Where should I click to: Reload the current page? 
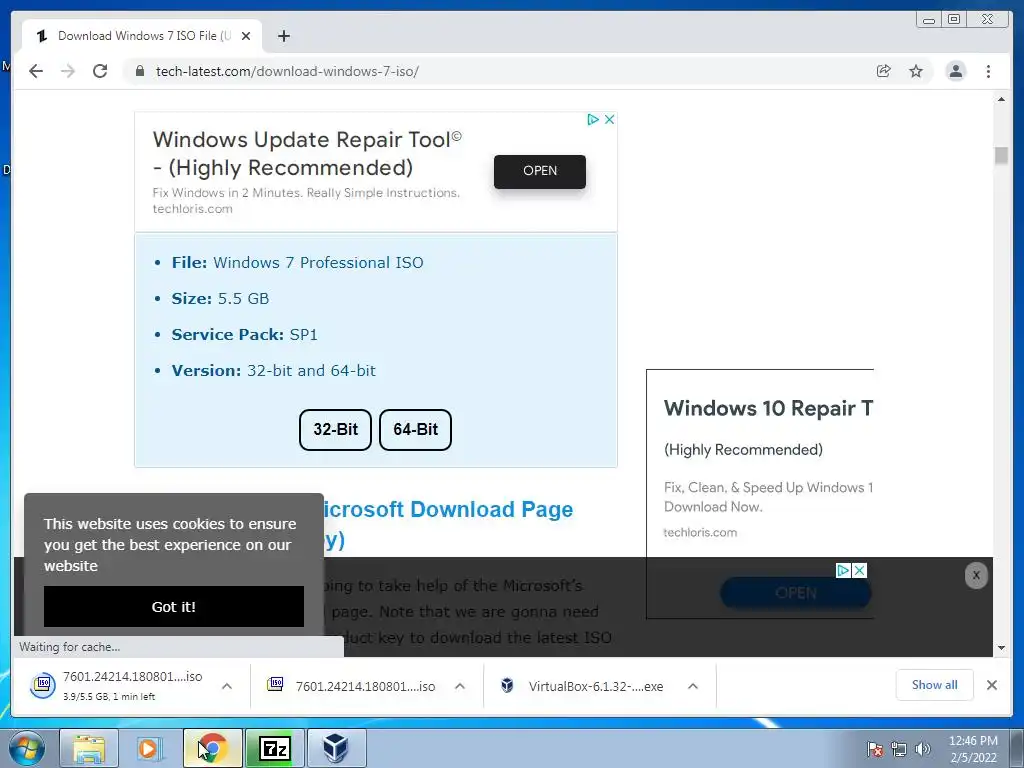pyautogui.click(x=100, y=71)
